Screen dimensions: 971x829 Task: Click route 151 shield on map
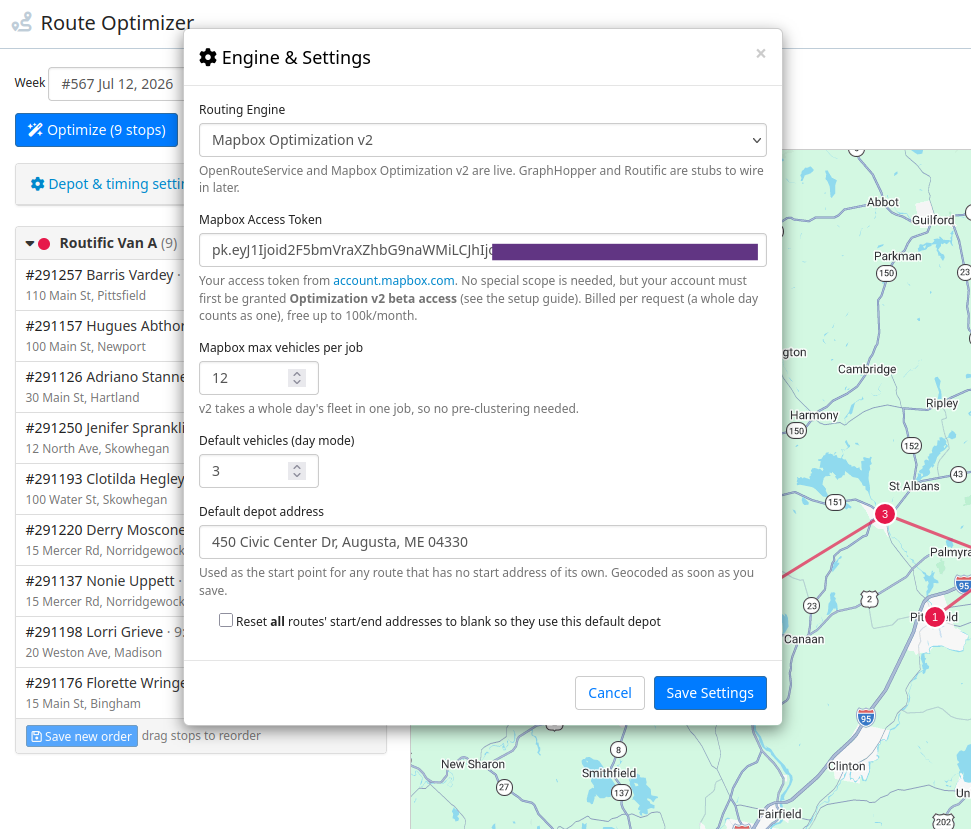coord(835,501)
